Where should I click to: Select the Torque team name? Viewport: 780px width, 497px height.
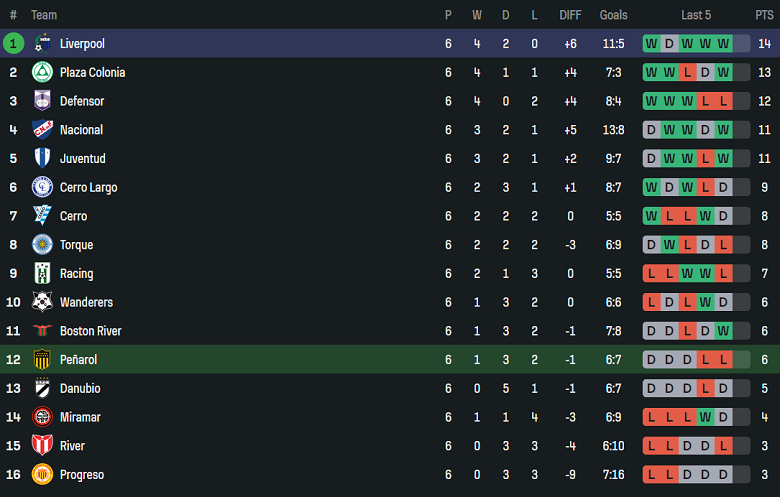coord(76,245)
